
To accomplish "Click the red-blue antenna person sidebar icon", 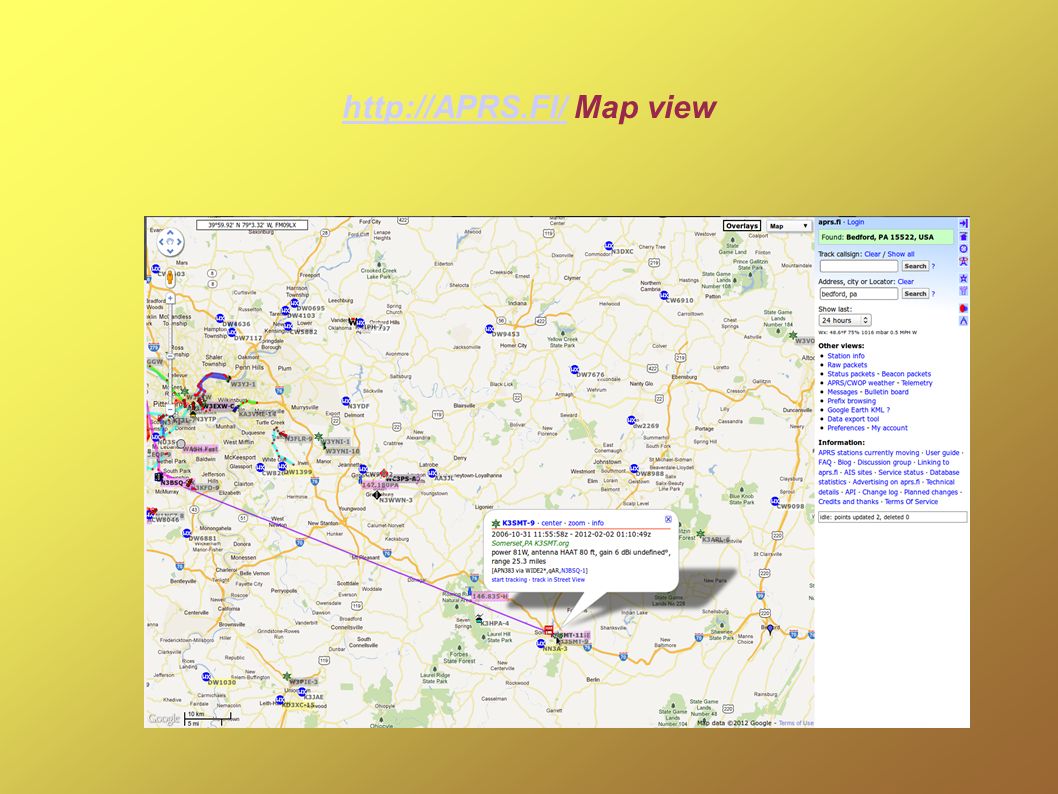I will 964,262.
